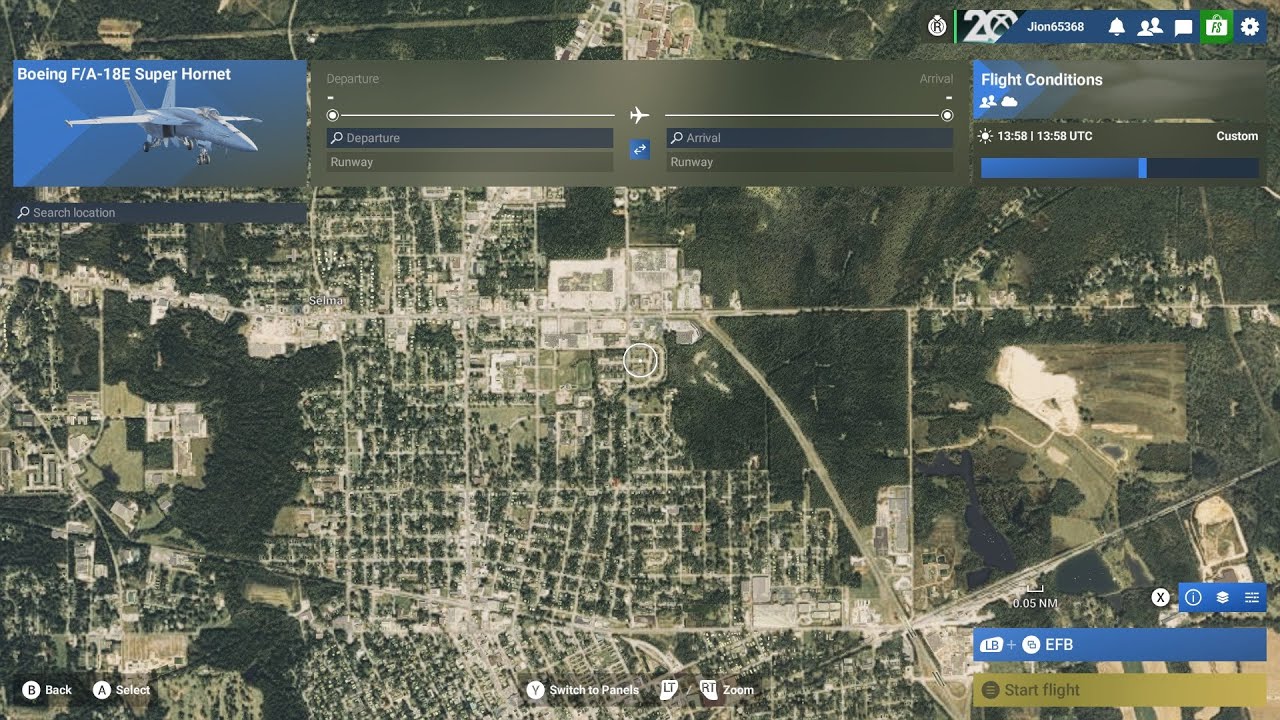Open the arrival Runway selector
Image resolution: width=1280 pixels, height=720 pixels.
810,162
